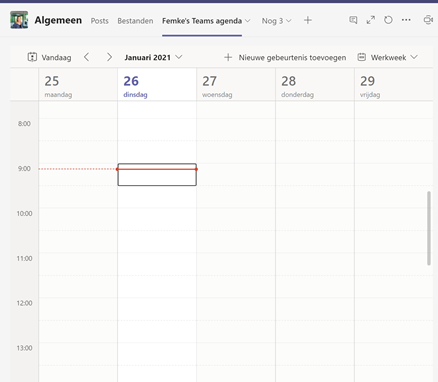Click the 10:00 time label
The width and height of the screenshot is (438, 382).
tap(25, 214)
